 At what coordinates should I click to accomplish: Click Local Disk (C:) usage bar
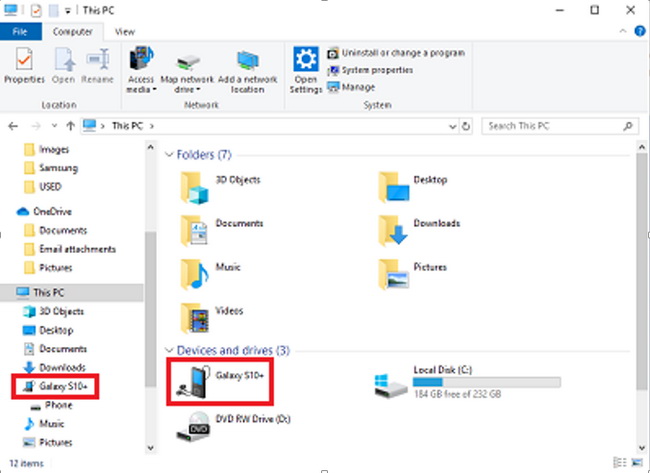click(x=487, y=382)
